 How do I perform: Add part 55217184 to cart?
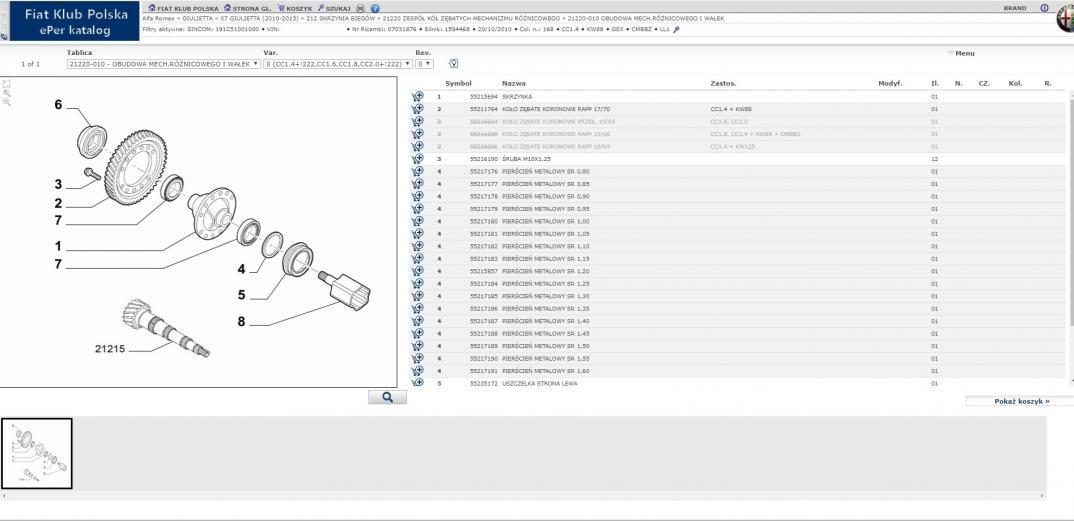pos(417,283)
